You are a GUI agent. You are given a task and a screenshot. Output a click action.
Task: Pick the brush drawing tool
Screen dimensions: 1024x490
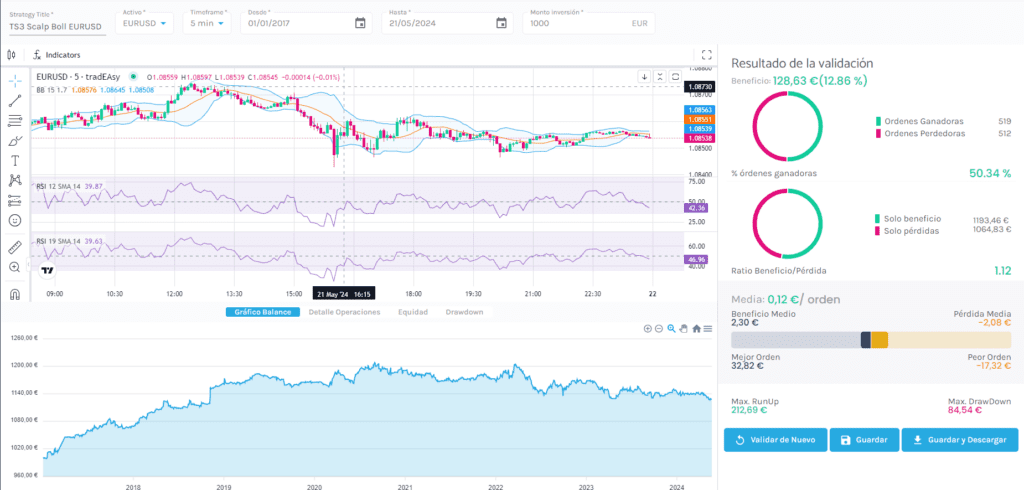coord(15,140)
